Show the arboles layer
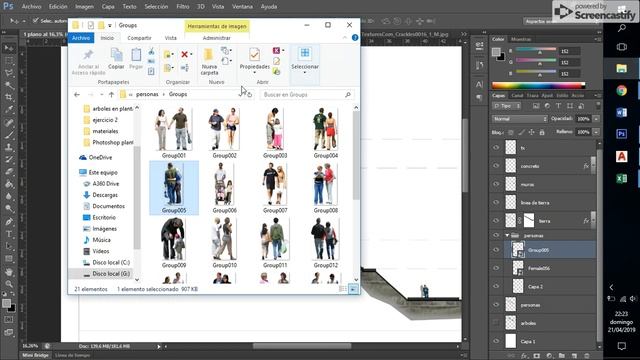This screenshot has height=360, width=640. 496,323
